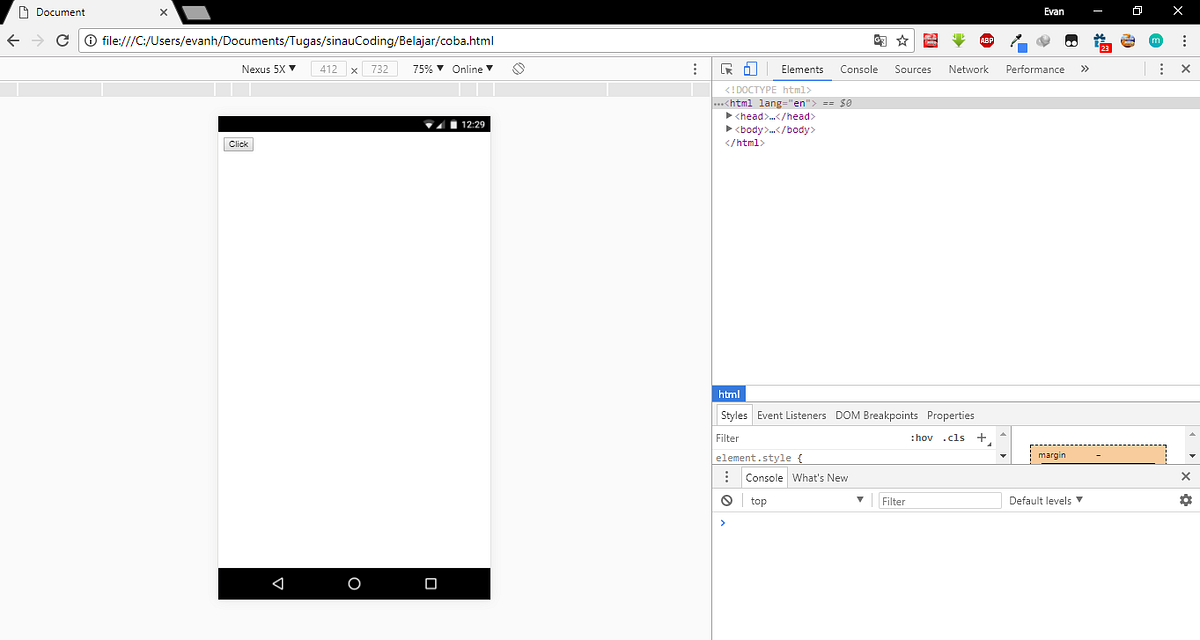Open the ColorZilla eyedropper extension
Viewport: 1200px width, 640px height.
pos(1016,40)
